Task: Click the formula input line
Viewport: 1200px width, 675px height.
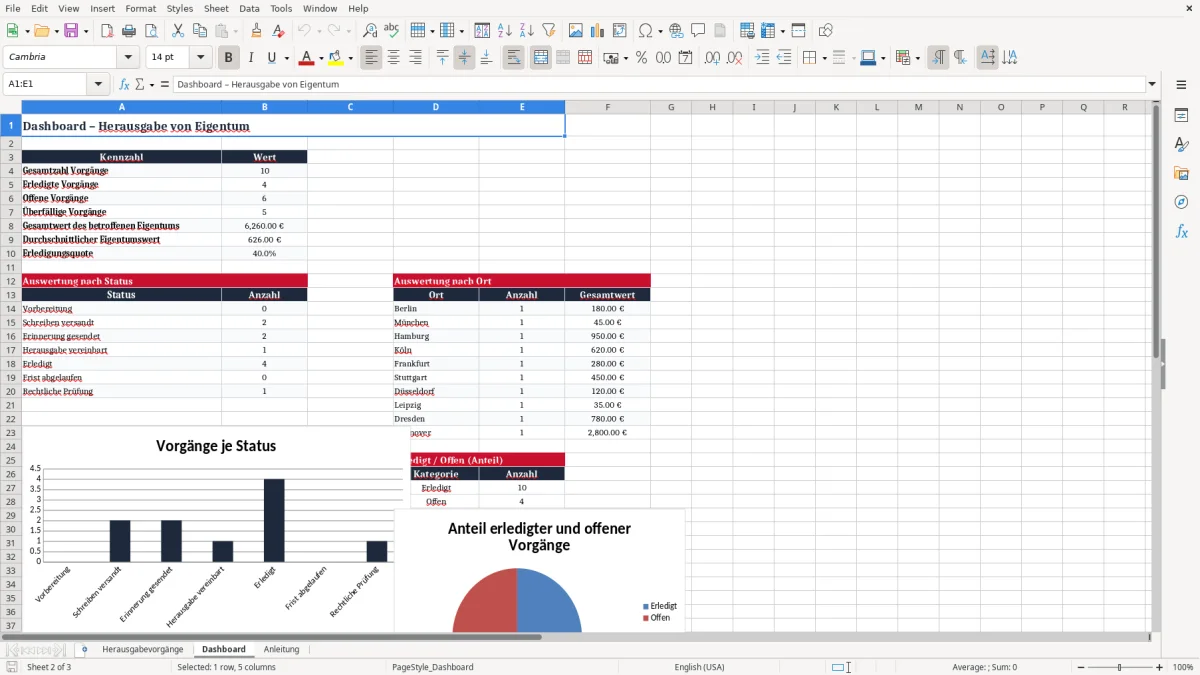Action: tap(658, 85)
